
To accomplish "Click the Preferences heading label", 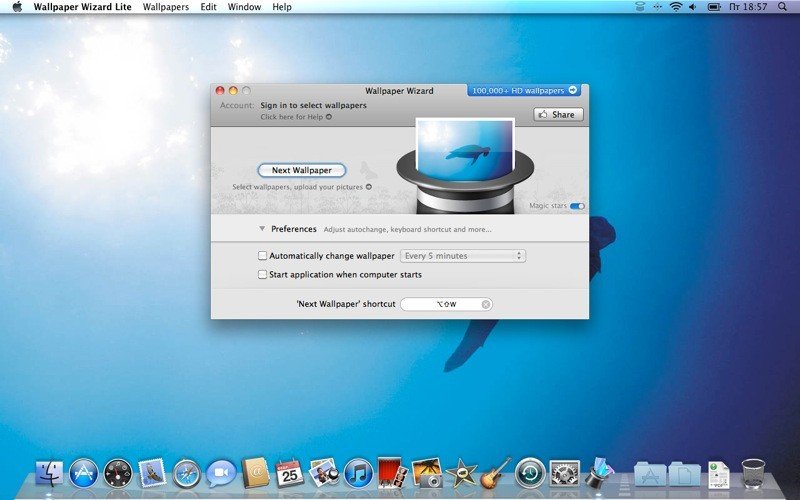I will (x=294, y=229).
